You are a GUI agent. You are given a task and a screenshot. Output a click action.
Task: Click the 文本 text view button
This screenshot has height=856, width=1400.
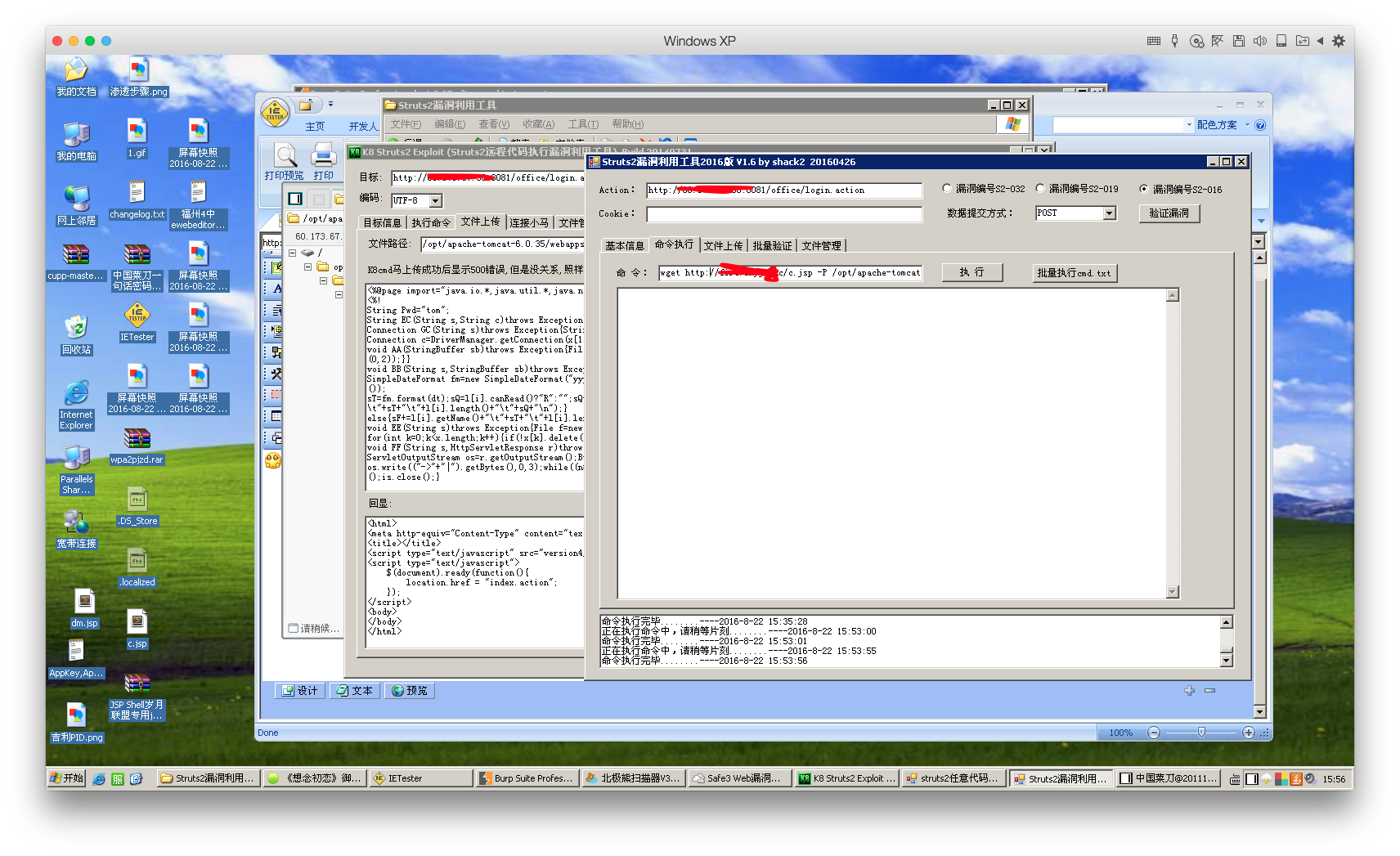pos(355,691)
